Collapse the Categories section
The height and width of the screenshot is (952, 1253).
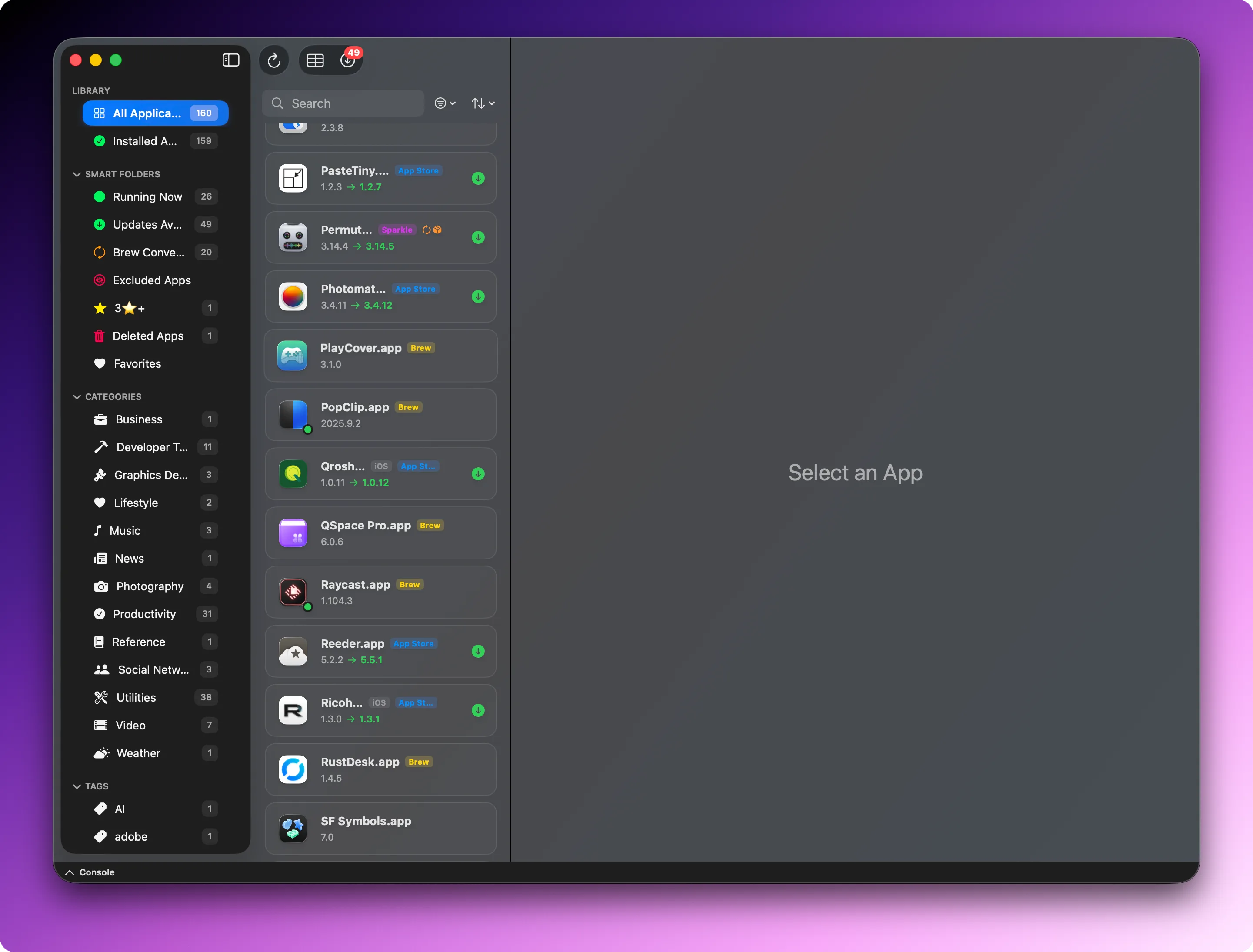tap(77, 396)
